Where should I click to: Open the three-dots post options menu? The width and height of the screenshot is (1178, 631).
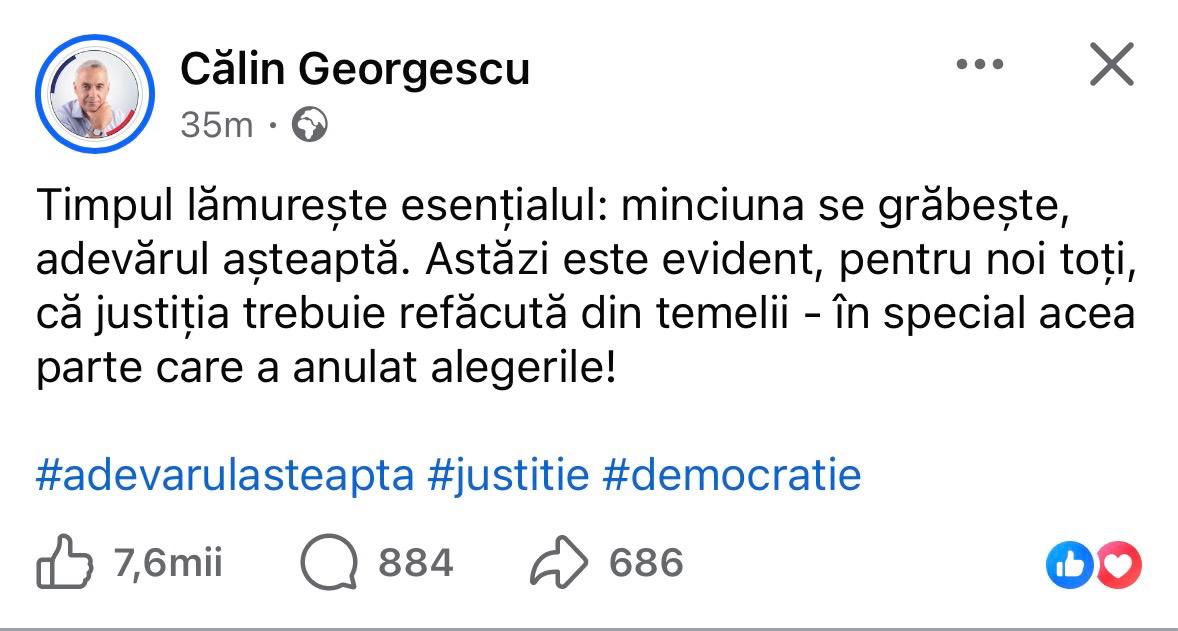pyautogui.click(x=979, y=65)
